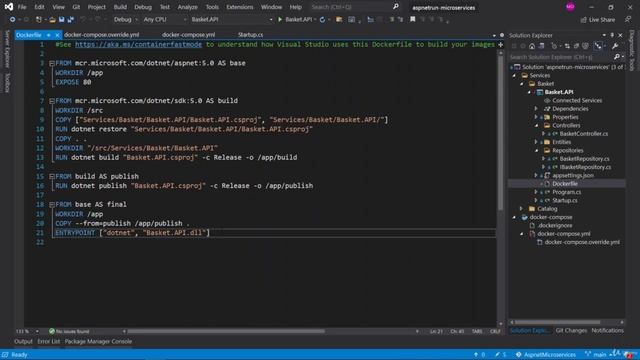Open the Build menu
Screen dimensions: 640x360
pos(120,7)
